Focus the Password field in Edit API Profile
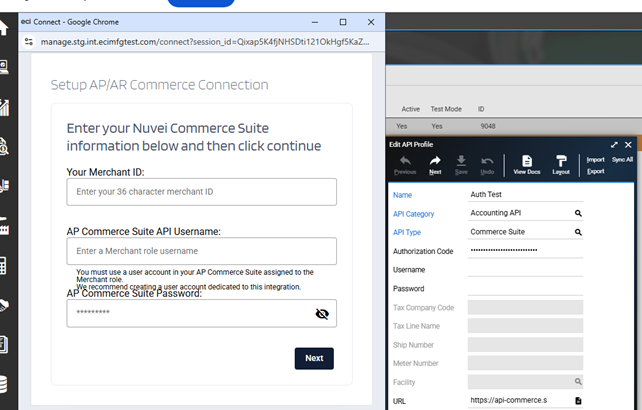The image size is (642, 410). click(x=525, y=288)
